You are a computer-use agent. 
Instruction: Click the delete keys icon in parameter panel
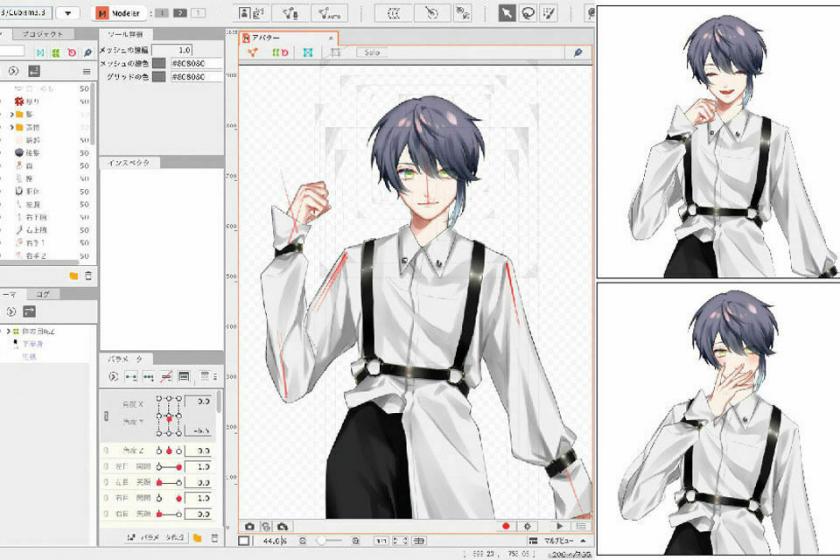(166, 377)
